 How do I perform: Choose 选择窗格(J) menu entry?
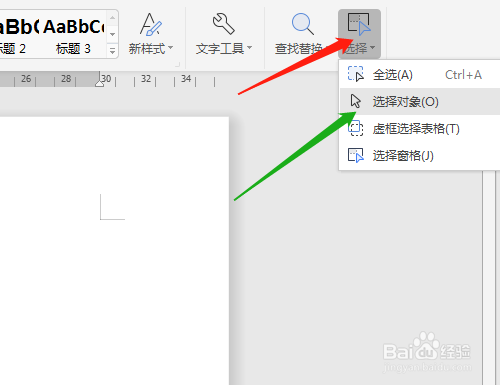tap(419, 156)
